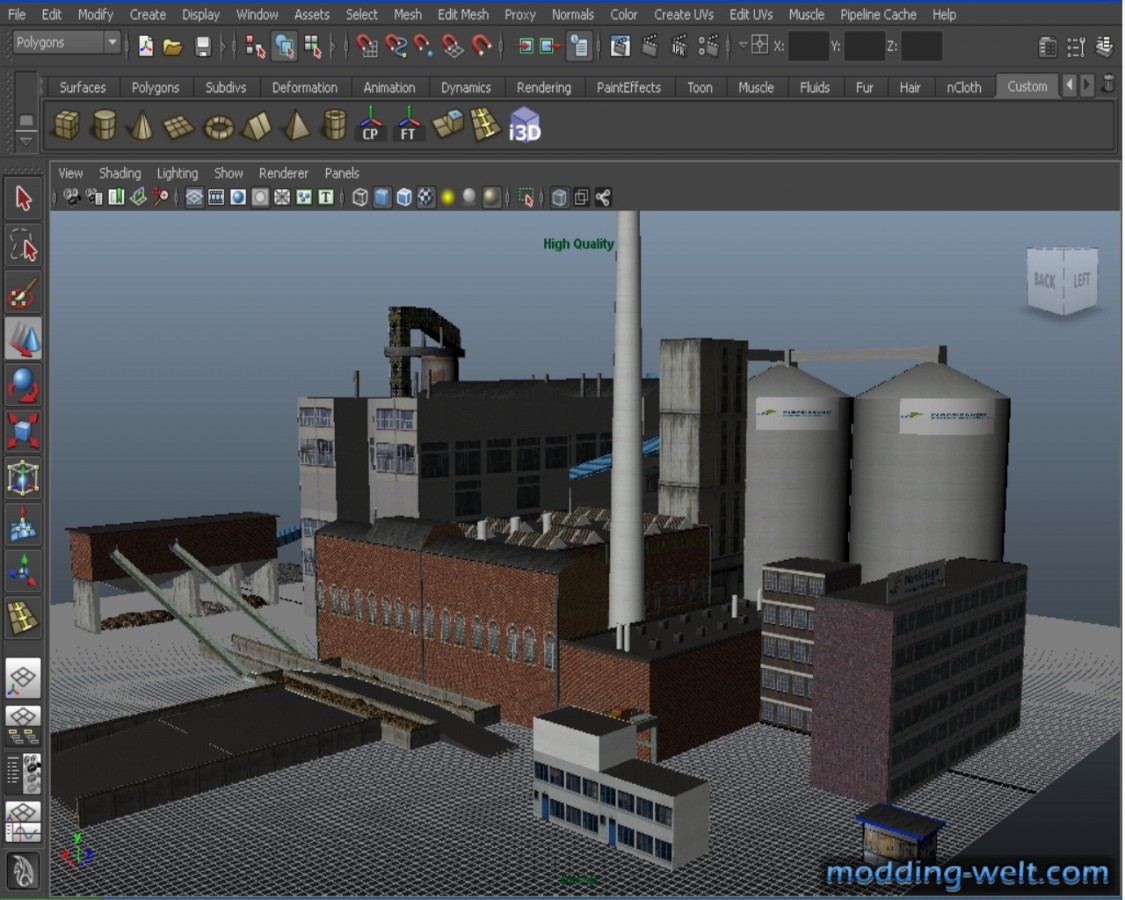The image size is (1125, 900).
Task: Activate the Rotate tool
Action: (23, 385)
